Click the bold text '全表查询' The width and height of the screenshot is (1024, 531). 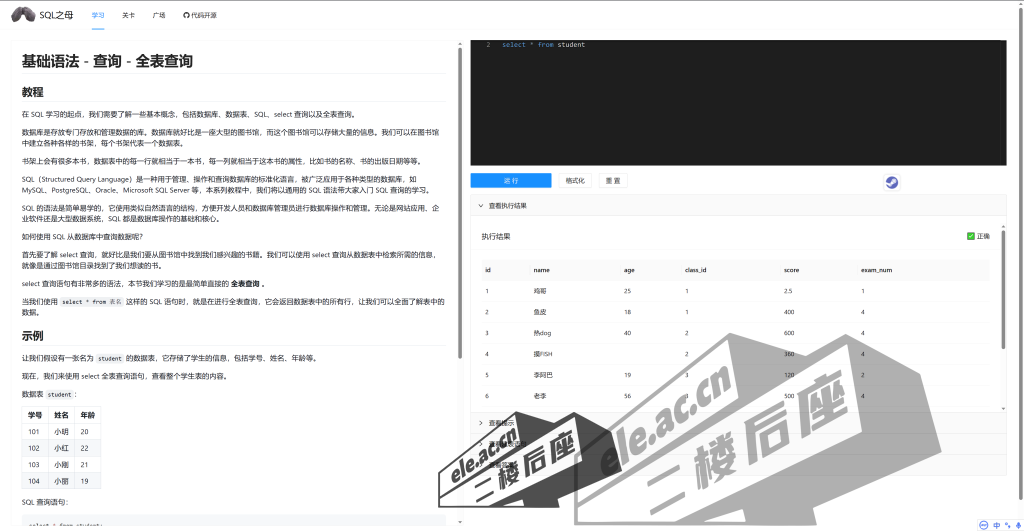pos(245,283)
